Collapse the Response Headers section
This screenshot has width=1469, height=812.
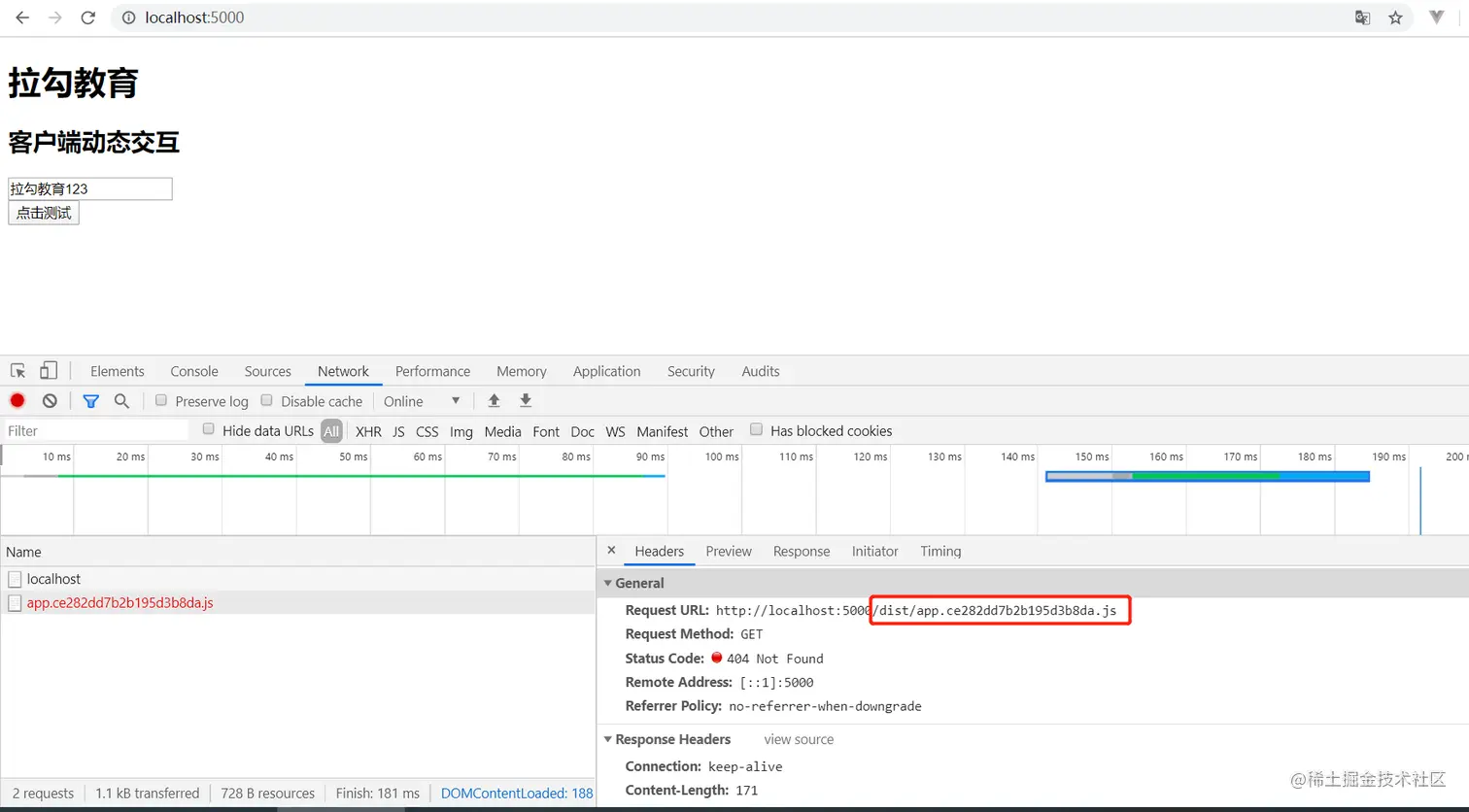coord(608,739)
